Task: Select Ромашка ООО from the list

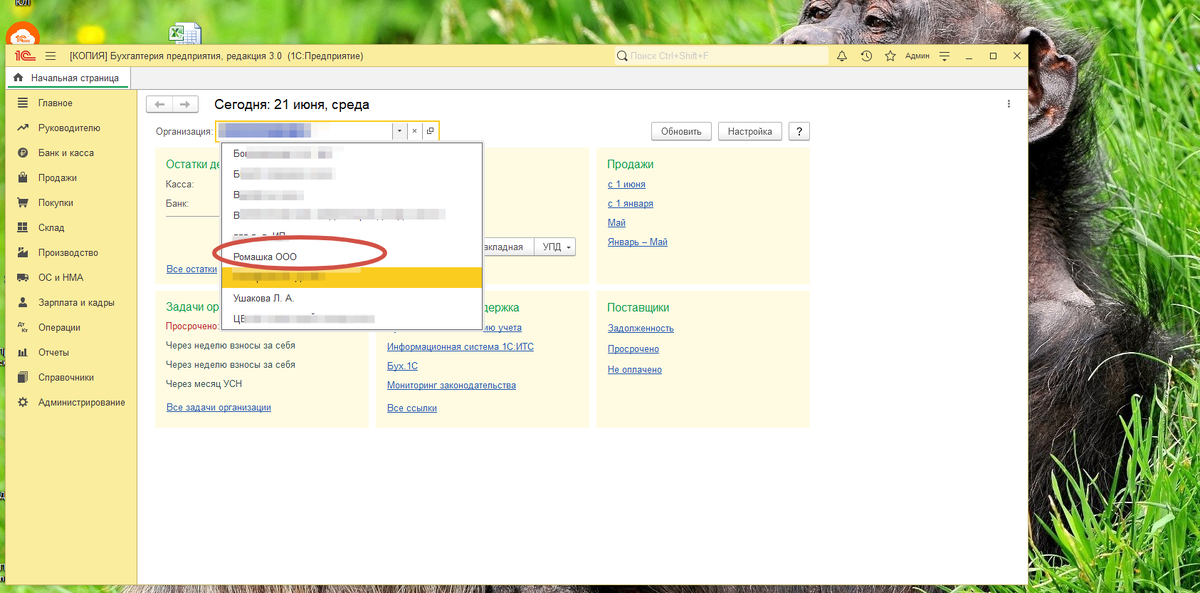Action: (x=352, y=256)
